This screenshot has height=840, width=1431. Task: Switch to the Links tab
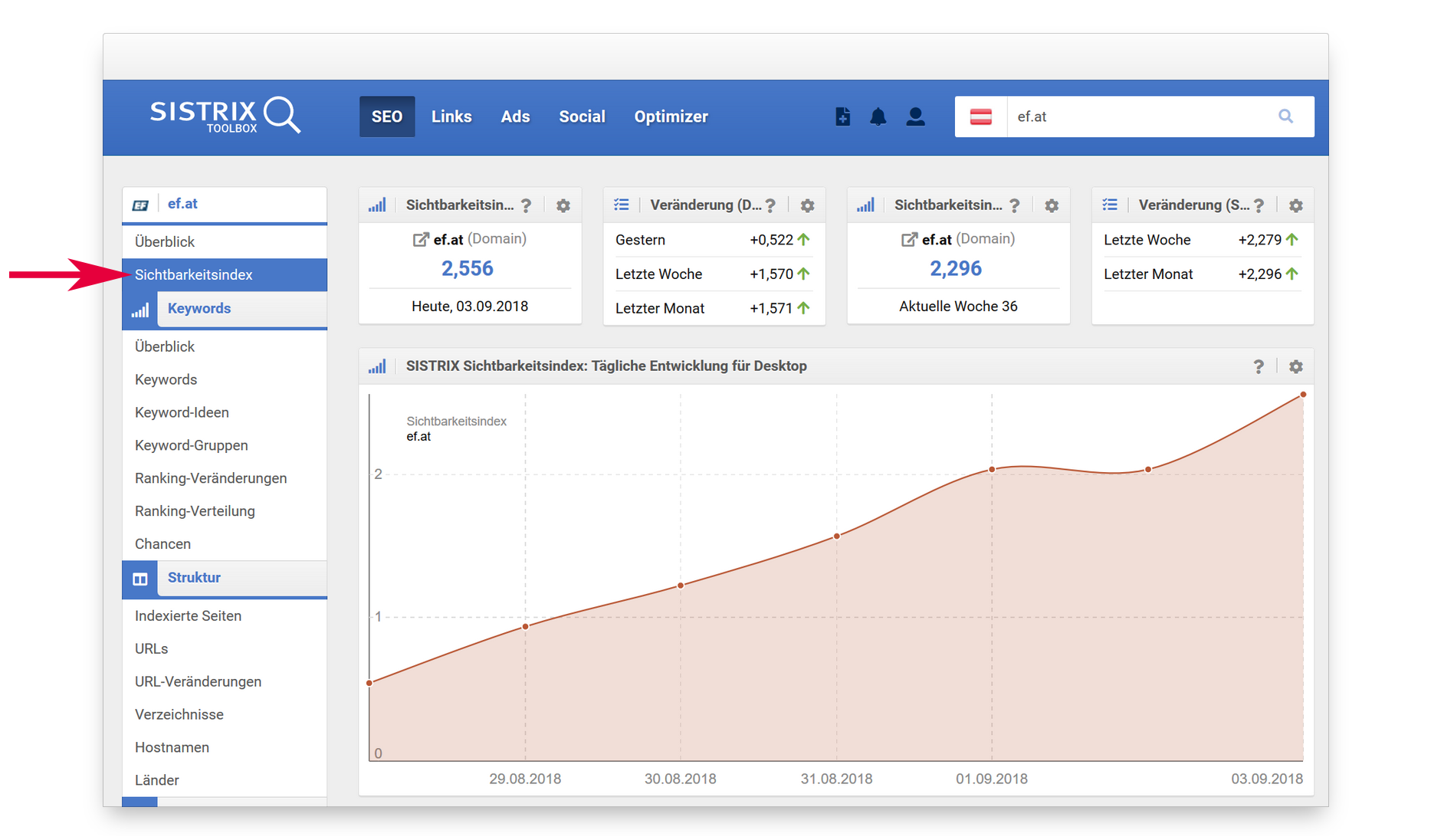coord(451,116)
